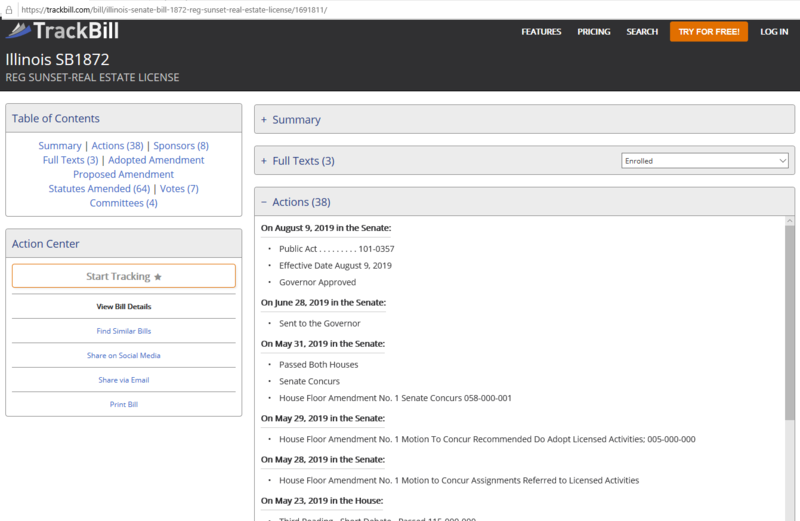Select View Bill Details

[x=123, y=307]
